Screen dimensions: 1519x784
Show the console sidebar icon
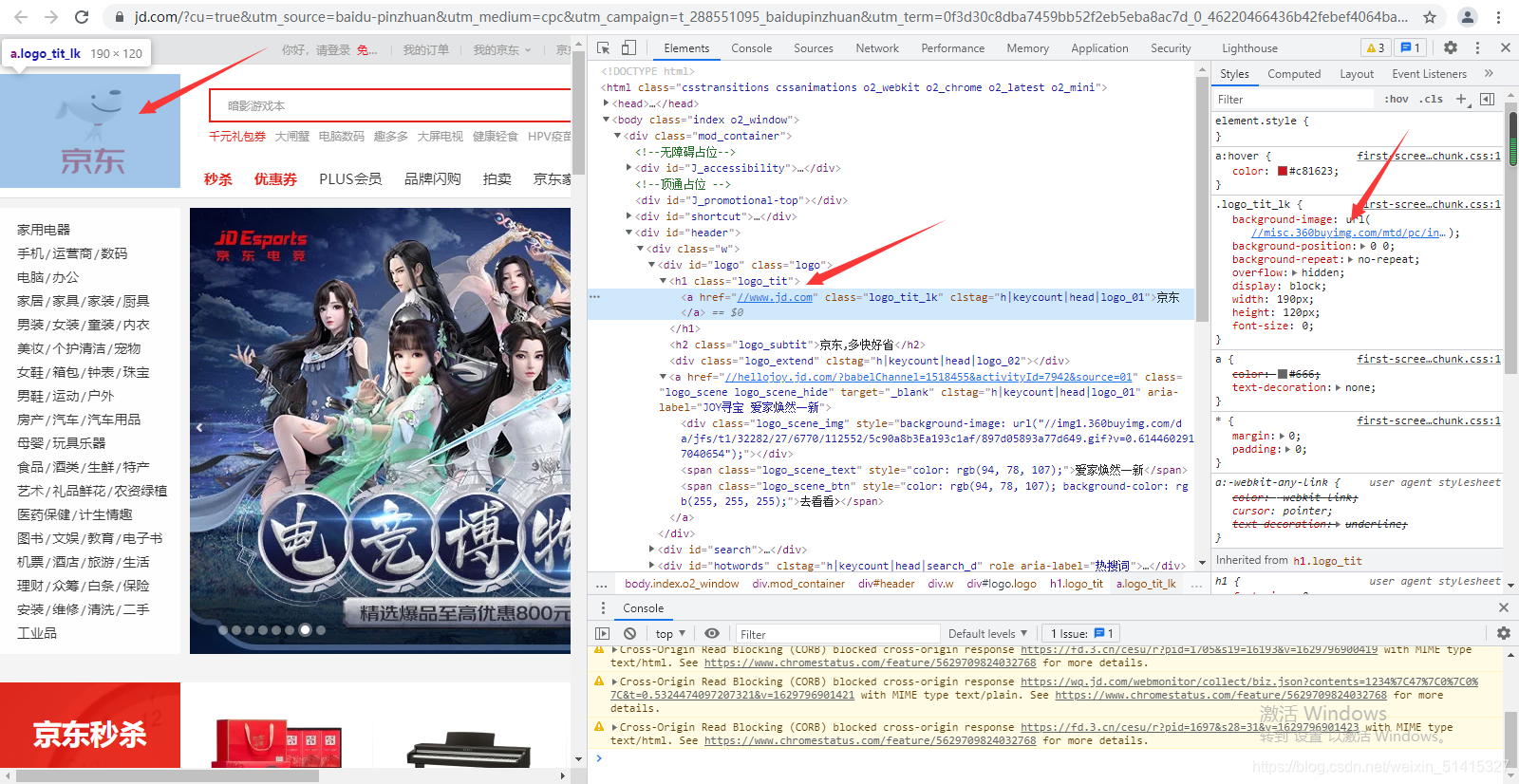[603, 633]
